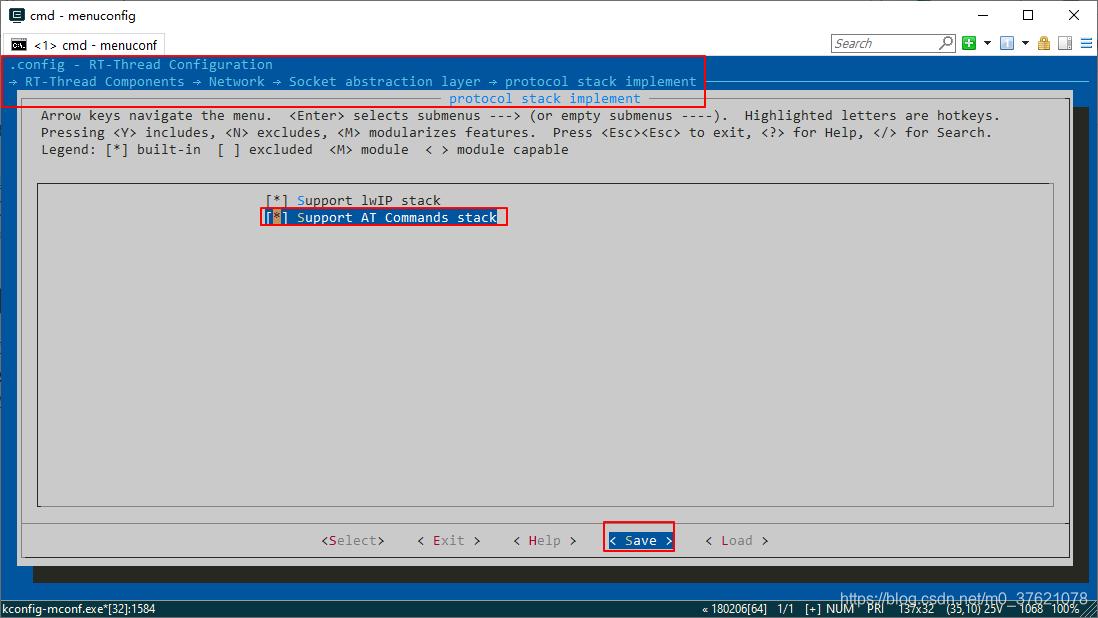Click the padlock lock icon
This screenshot has width=1098, height=618.
(1044, 43)
